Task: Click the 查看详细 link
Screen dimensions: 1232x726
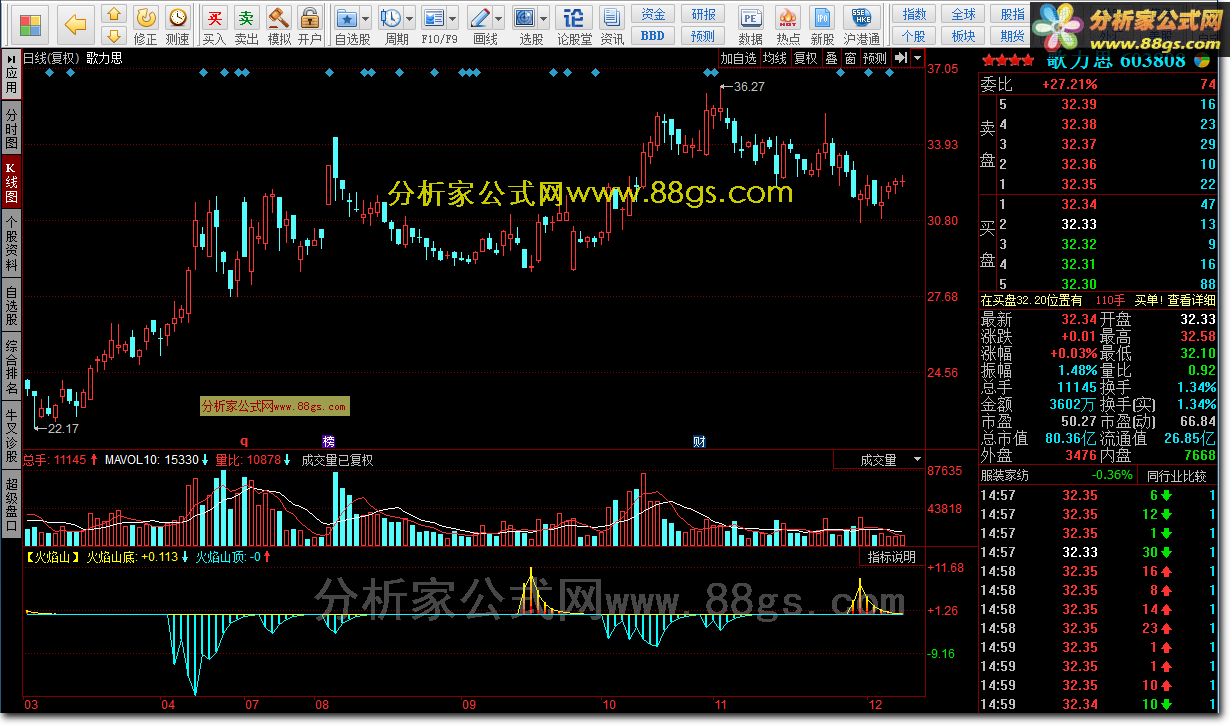Action: point(1193,299)
